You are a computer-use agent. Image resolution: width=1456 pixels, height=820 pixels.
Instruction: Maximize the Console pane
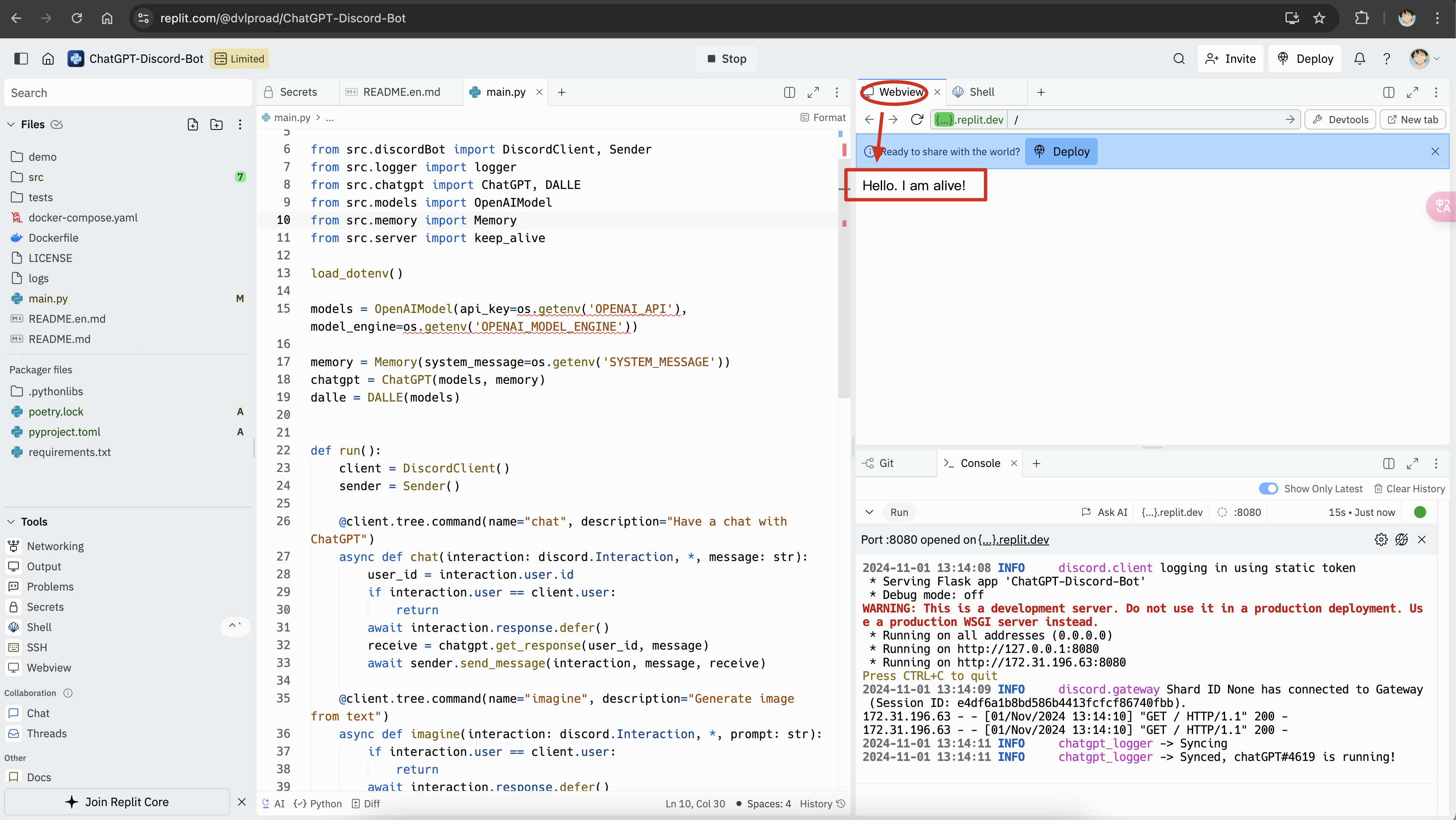coord(1413,463)
